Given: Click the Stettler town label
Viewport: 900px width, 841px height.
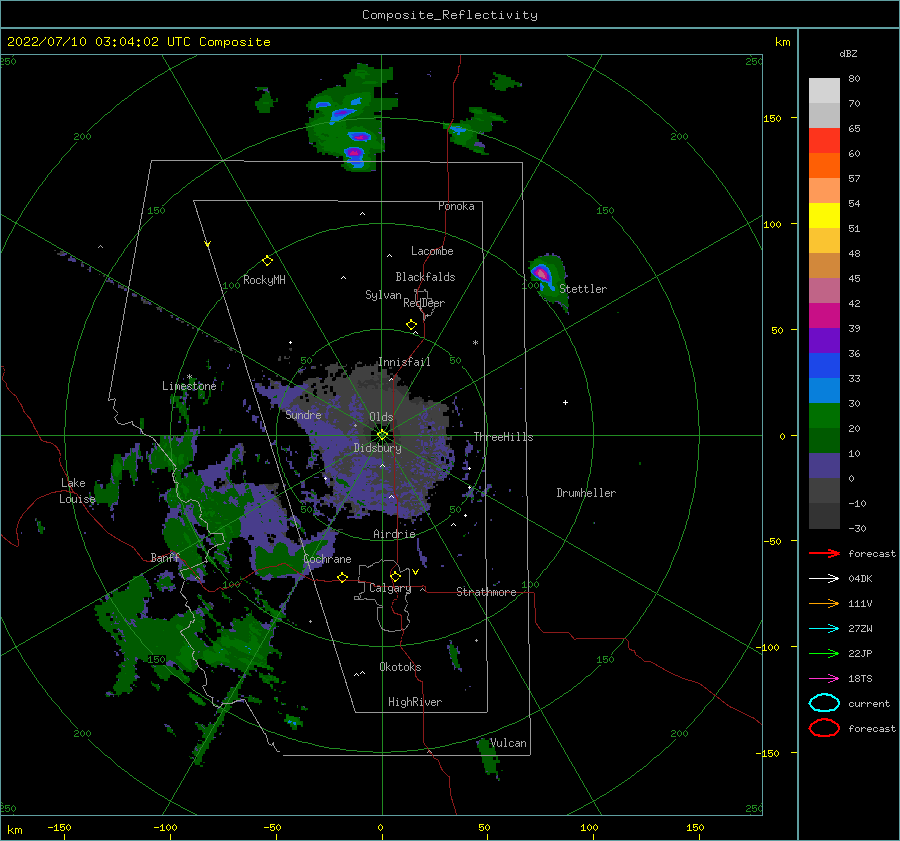Looking at the screenshot, I should click(x=583, y=289).
